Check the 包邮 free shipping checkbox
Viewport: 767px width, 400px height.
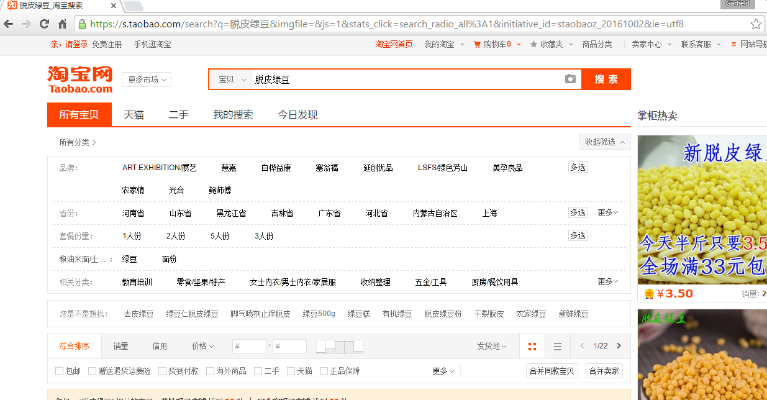coord(59,371)
